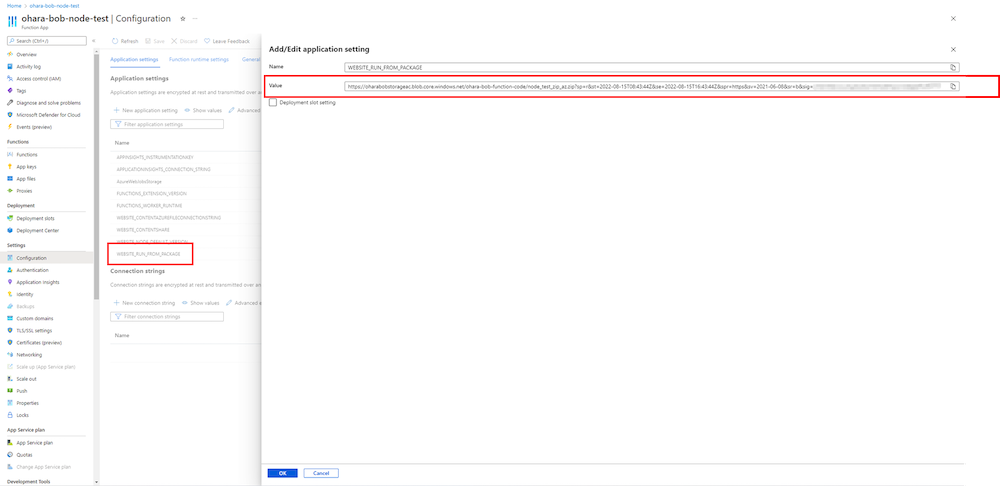The image size is (1000, 486).
Task: Open Microsoft Defender for Cloud
Action: click(x=48, y=115)
